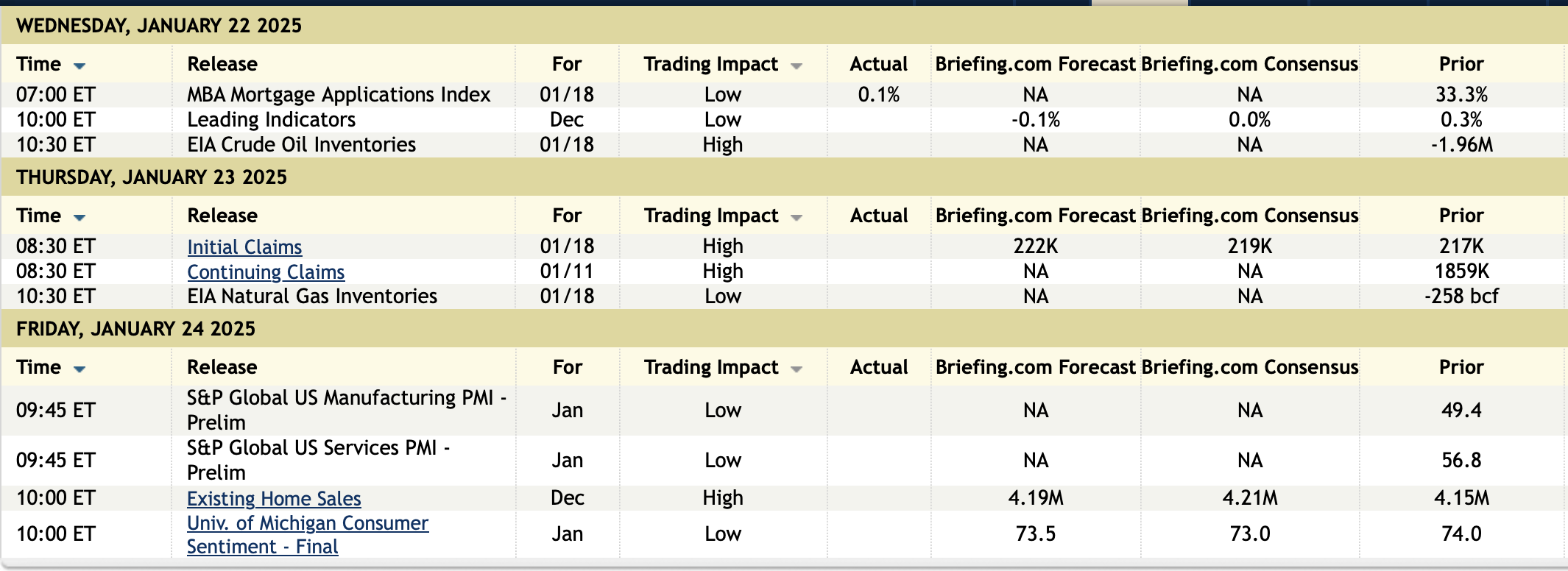Screen dimensions: 1568x571
Task: Click the Prior column header under Thursday
Action: click(x=1461, y=216)
